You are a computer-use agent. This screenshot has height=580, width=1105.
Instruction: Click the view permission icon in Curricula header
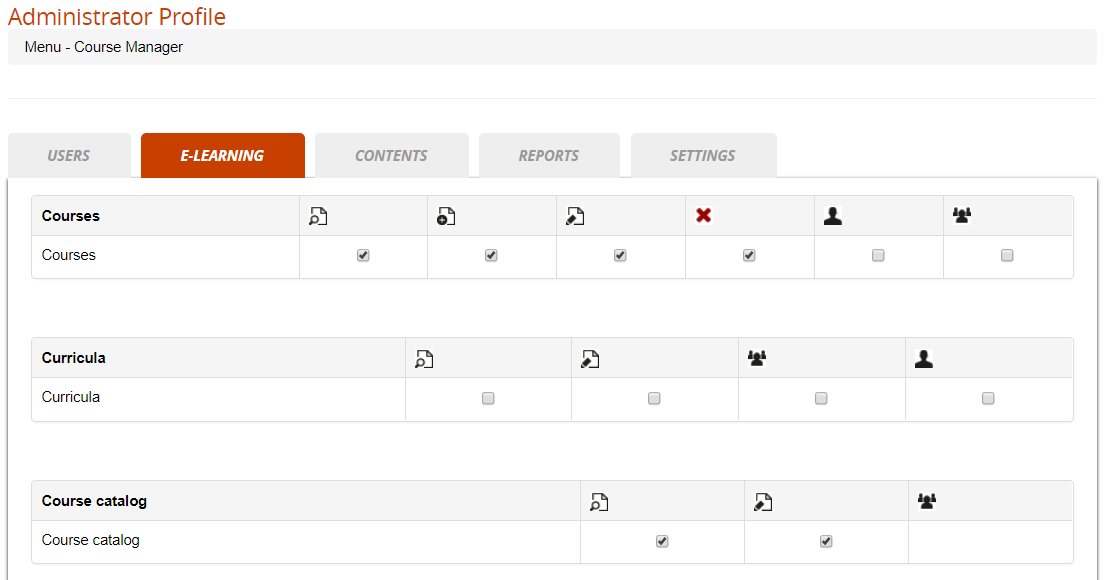tap(423, 357)
